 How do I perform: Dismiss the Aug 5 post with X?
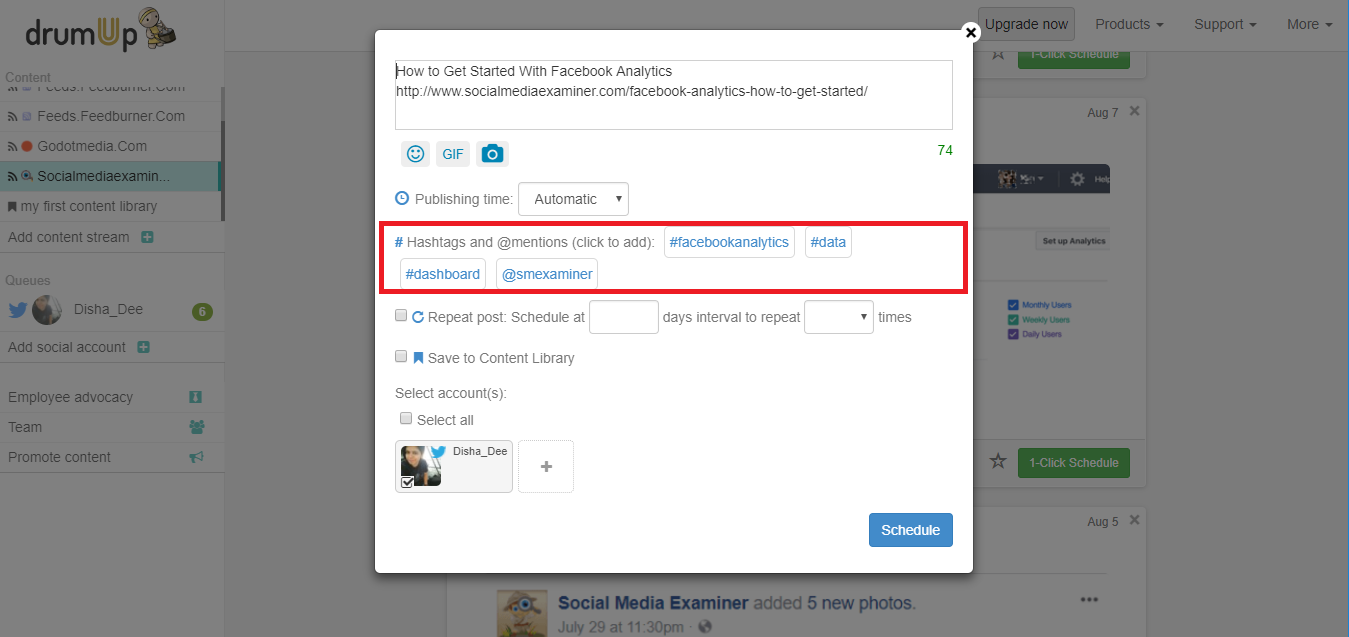1134,521
